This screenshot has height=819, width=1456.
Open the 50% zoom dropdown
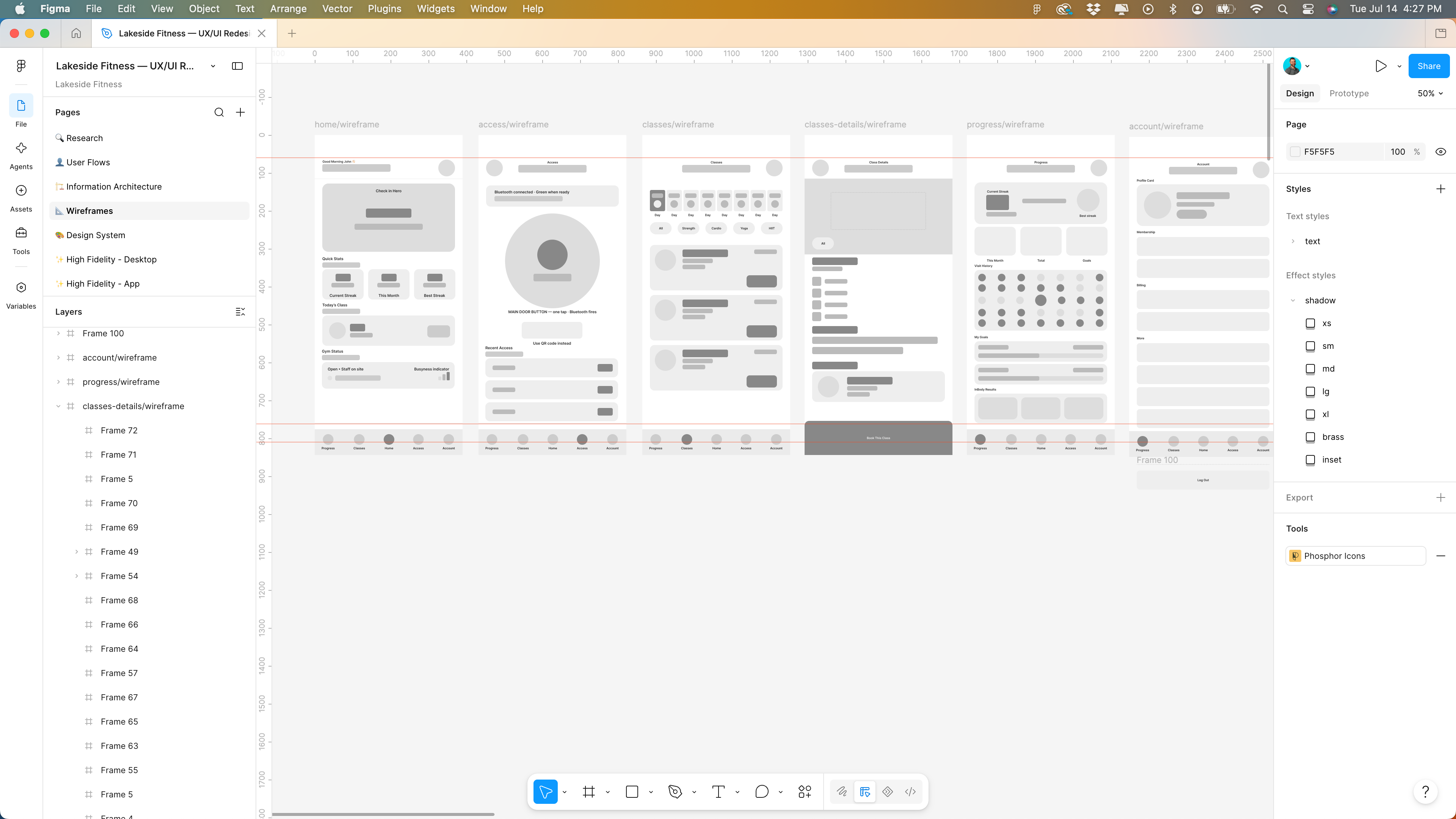tap(1430, 93)
